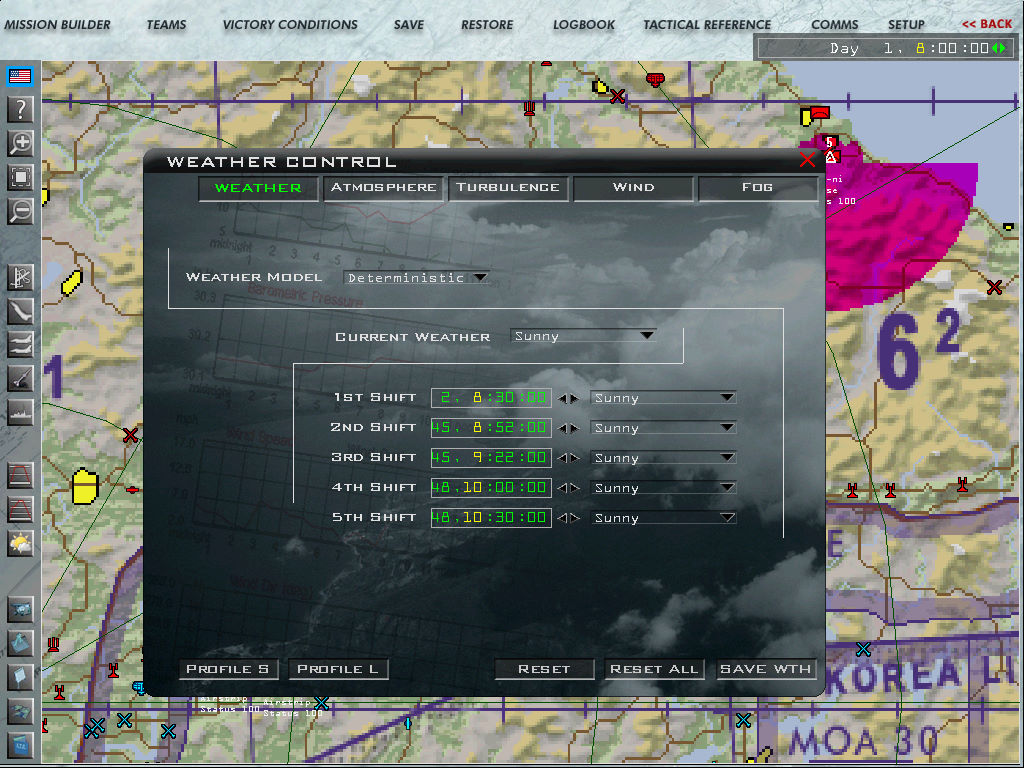Open the Teams menu
The height and width of the screenshot is (768, 1024).
167,25
